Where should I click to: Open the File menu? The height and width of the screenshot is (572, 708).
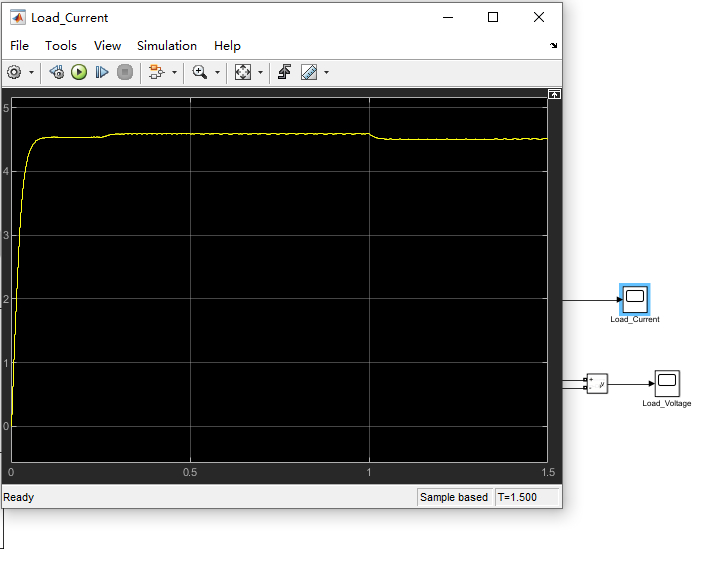pos(19,46)
